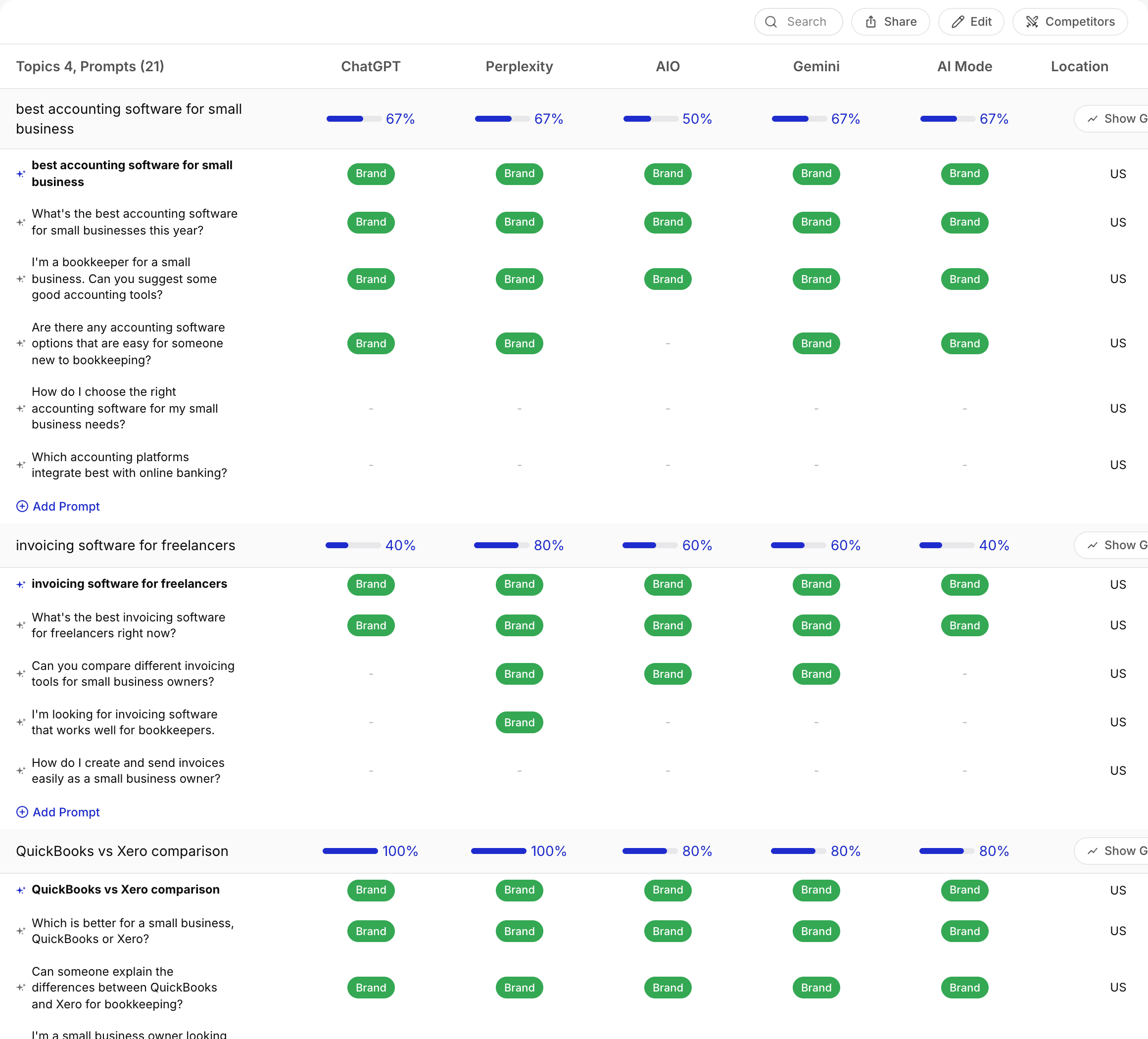Show graph for QuickBooks vs Xero comparison topic
Screen dimensions: 1148x1039
(x=1111, y=850)
